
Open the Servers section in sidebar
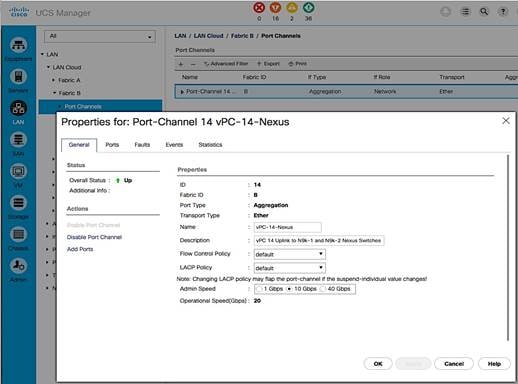18,77
